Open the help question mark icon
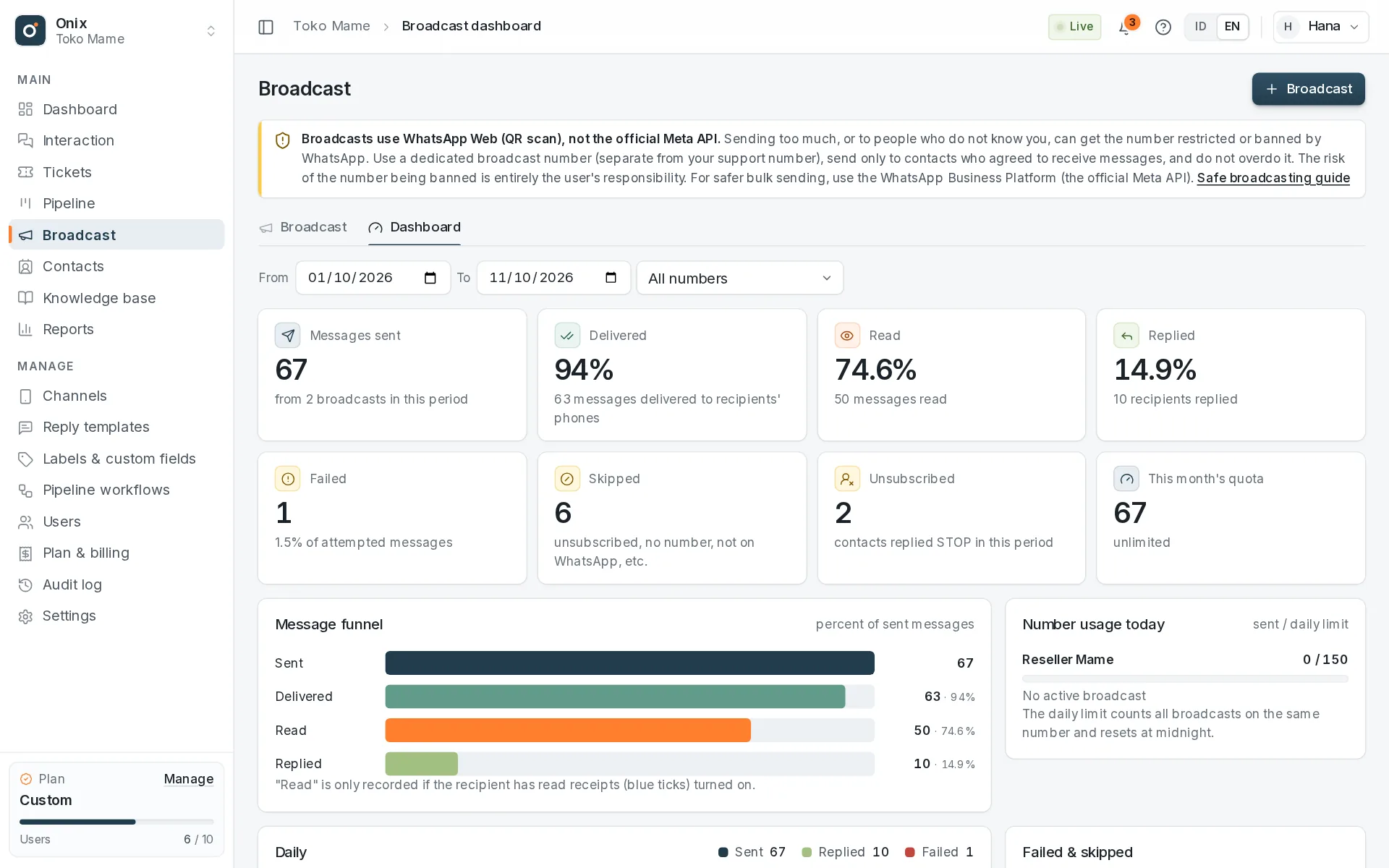This screenshot has height=868, width=1389. (x=1163, y=27)
